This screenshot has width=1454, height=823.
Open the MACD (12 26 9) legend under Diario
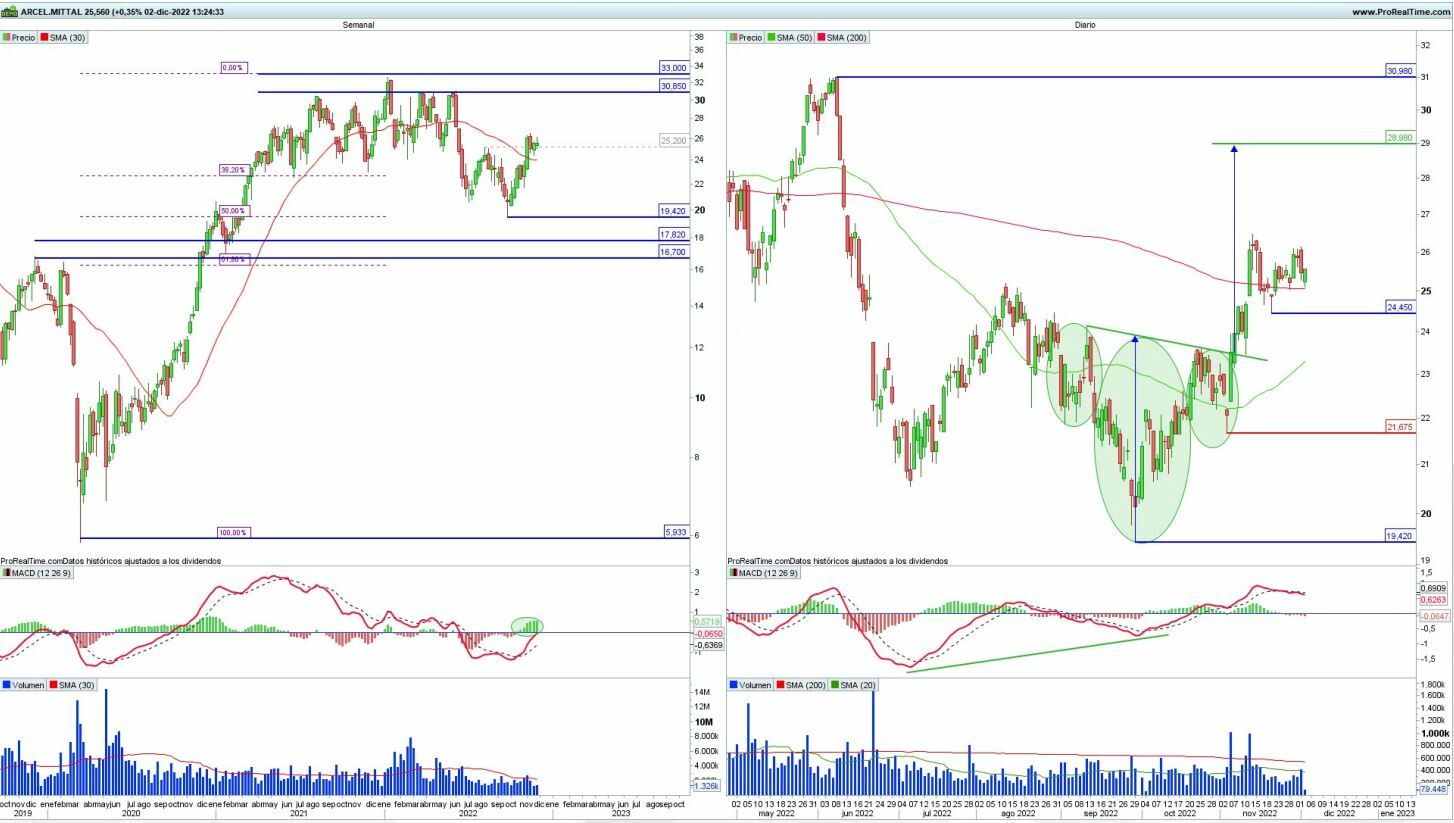click(763, 573)
